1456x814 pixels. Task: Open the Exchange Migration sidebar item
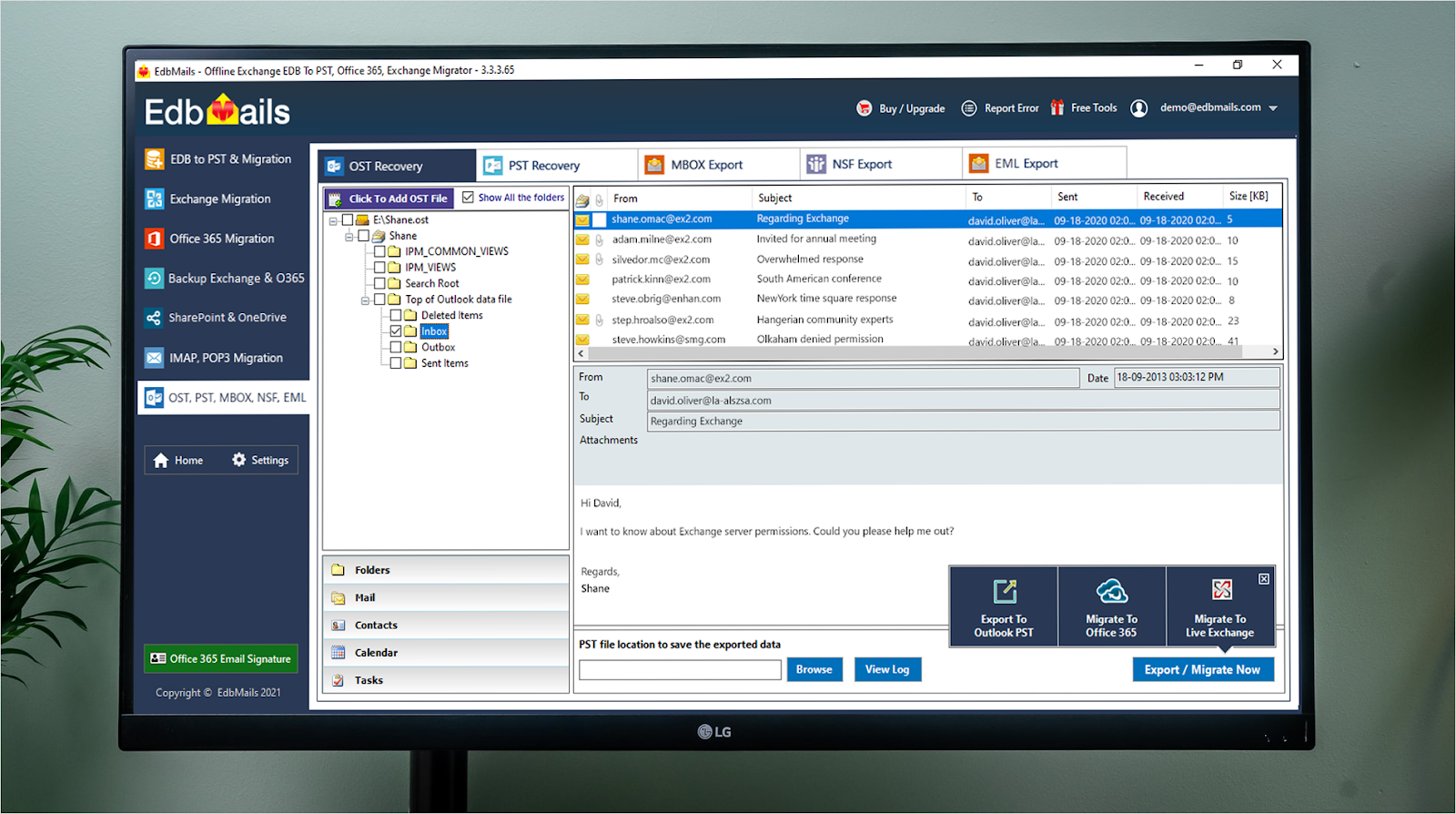pyautogui.click(x=208, y=198)
